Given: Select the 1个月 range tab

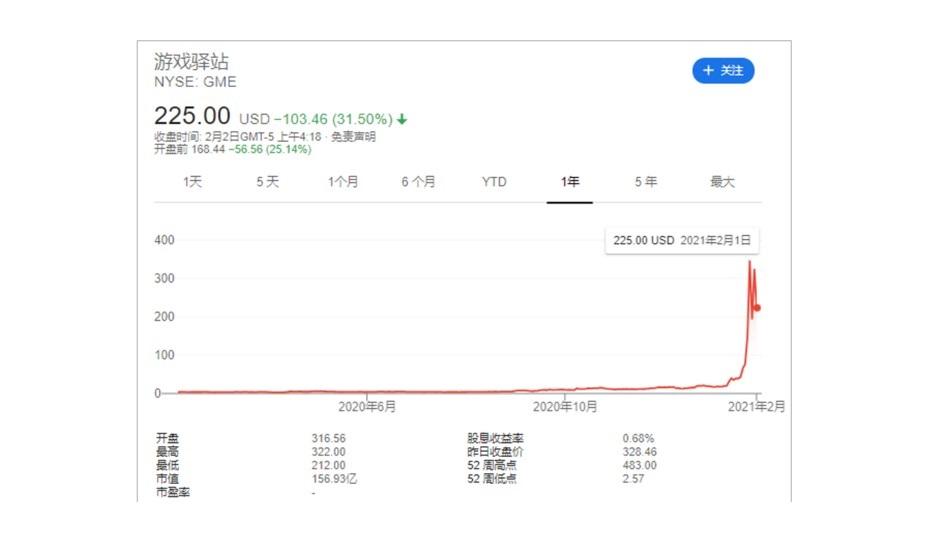Looking at the screenshot, I should tap(343, 182).
